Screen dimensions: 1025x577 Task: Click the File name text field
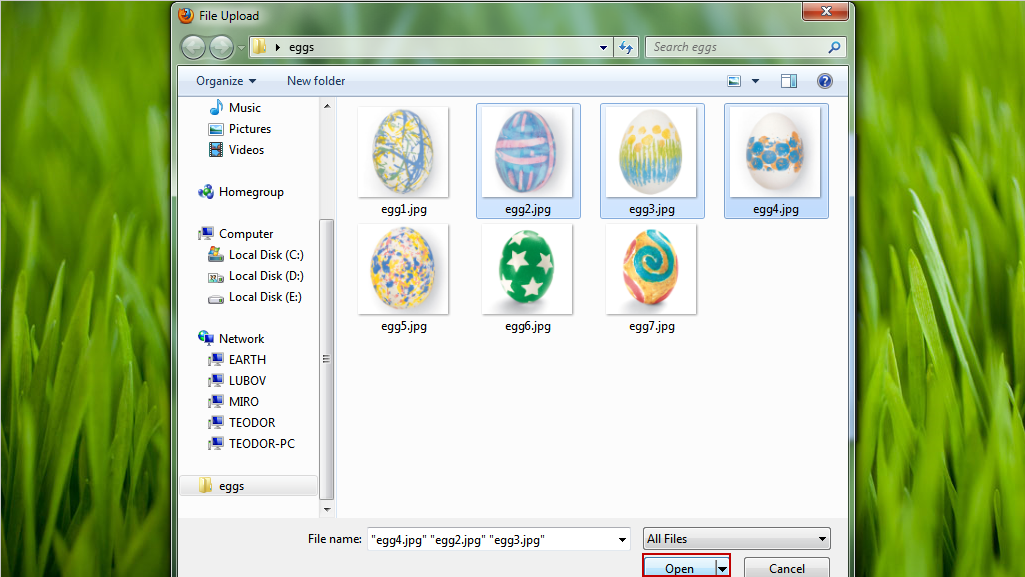(x=491, y=539)
